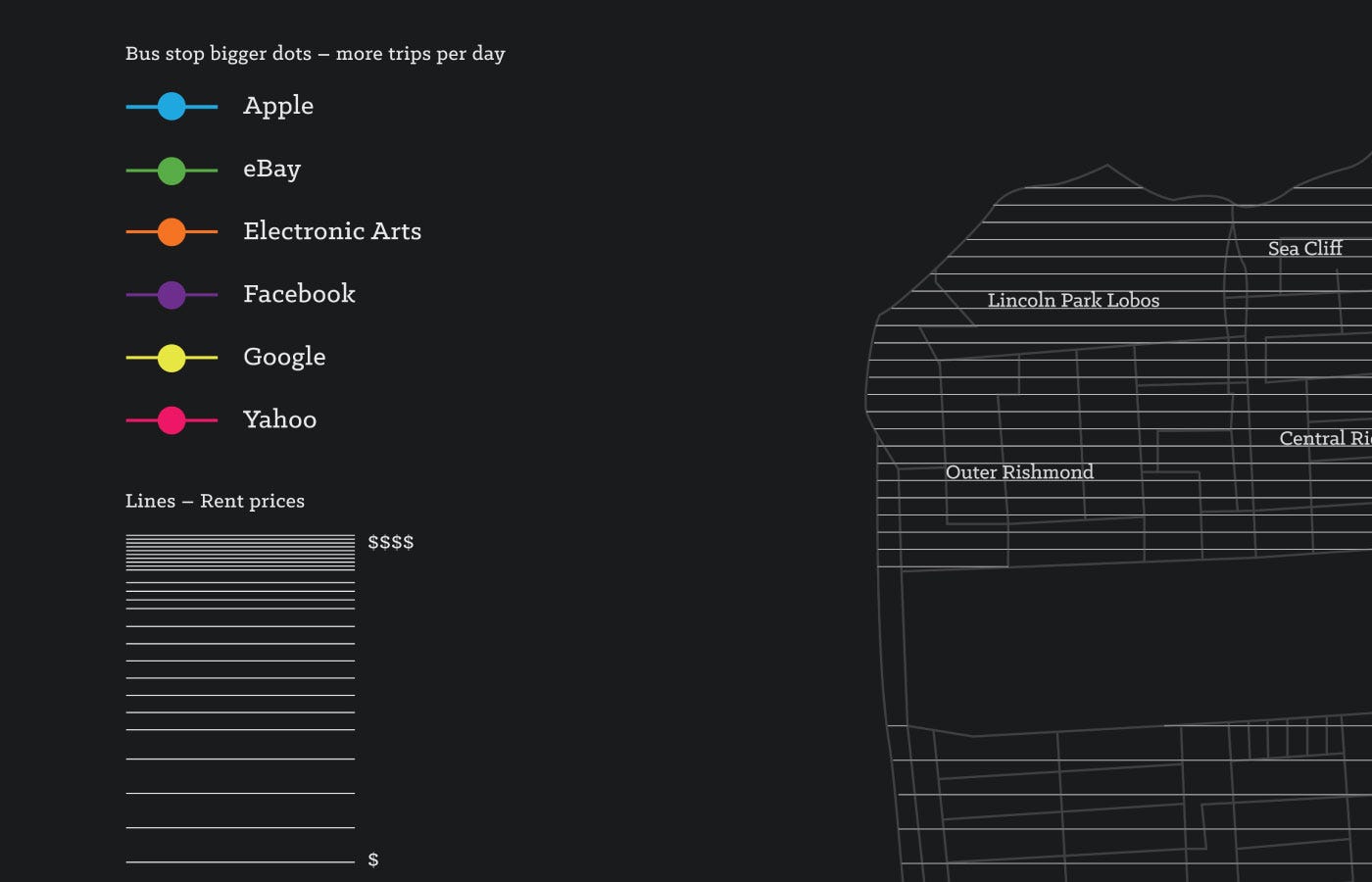Click the 'Bus stop bigger dots' heading

[x=315, y=54]
